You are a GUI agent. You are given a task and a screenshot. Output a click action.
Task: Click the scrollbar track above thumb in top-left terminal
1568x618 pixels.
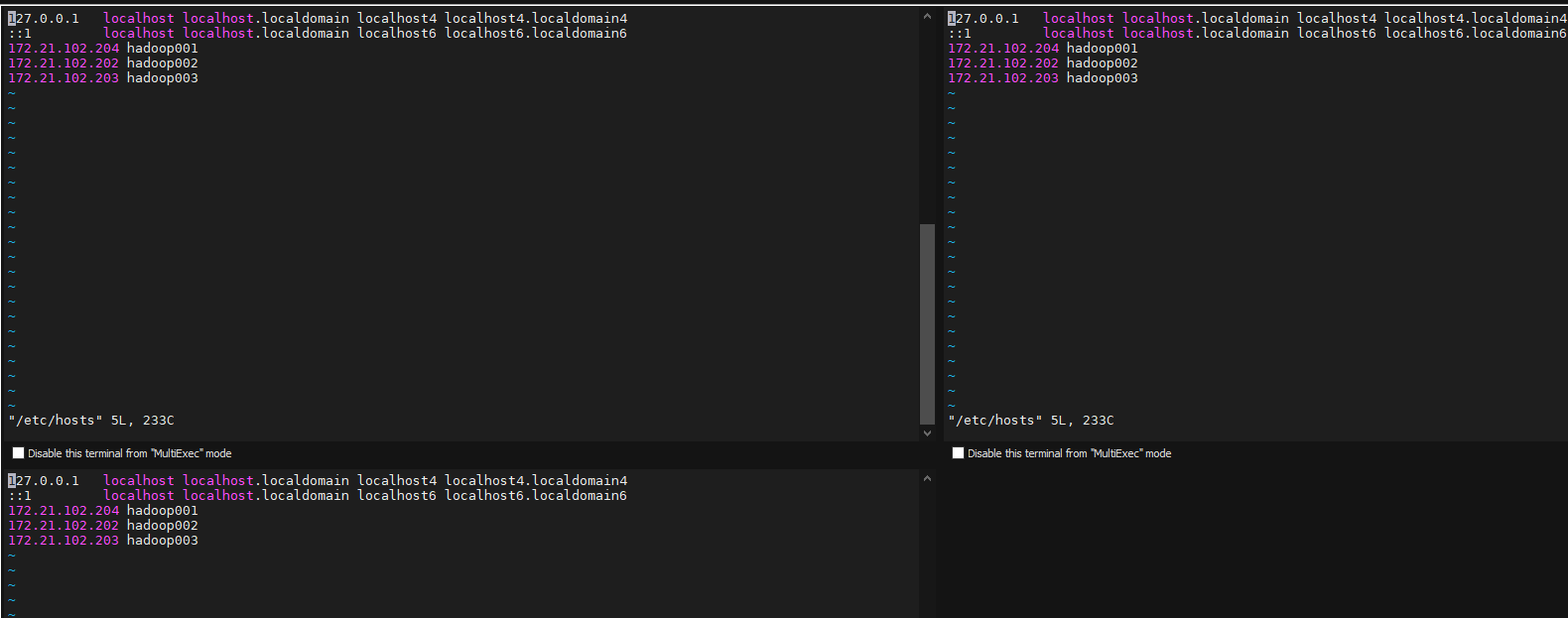[927, 119]
